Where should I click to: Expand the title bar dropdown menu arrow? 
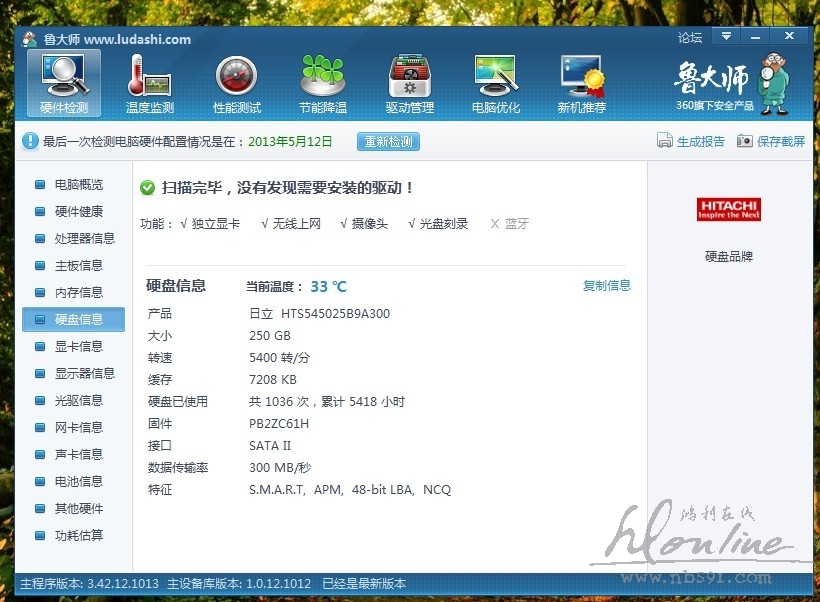[727, 37]
